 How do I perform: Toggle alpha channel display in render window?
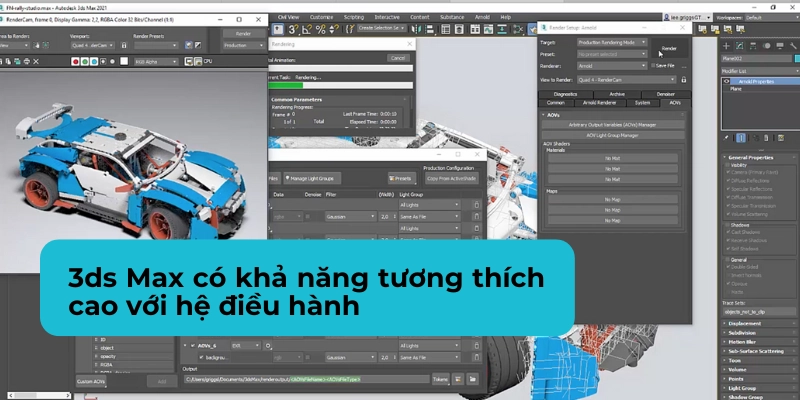click(103, 62)
